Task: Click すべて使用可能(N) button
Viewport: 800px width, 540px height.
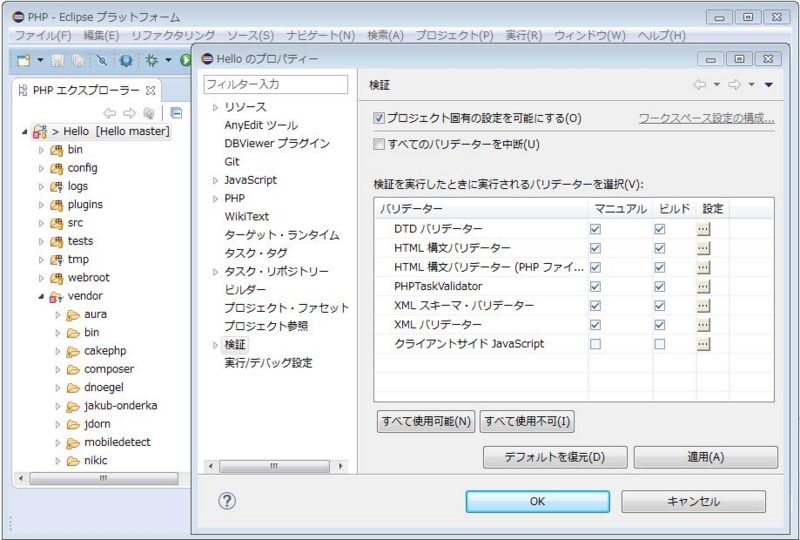Action: (x=426, y=422)
